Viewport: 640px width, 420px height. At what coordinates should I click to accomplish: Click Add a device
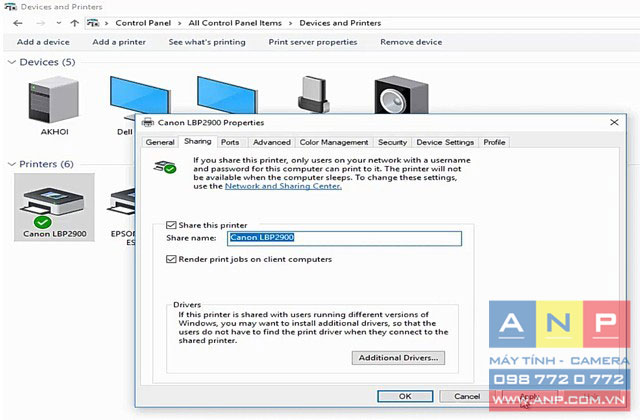[43, 42]
